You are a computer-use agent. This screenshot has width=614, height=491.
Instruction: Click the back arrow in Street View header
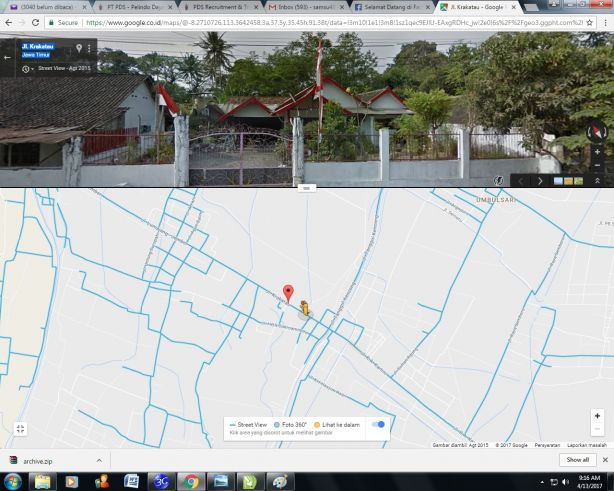[8, 57]
